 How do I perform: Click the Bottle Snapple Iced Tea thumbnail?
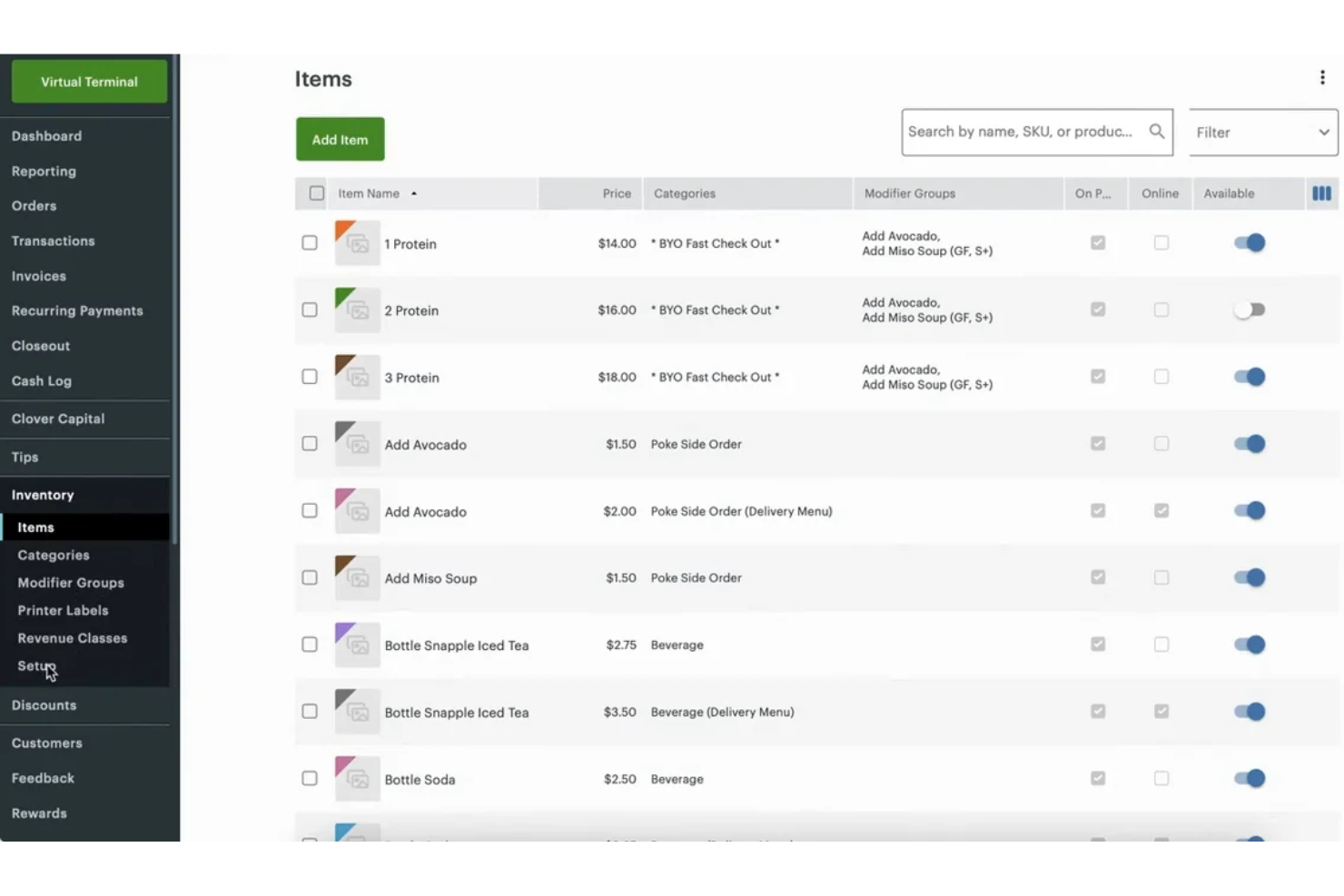tap(357, 645)
